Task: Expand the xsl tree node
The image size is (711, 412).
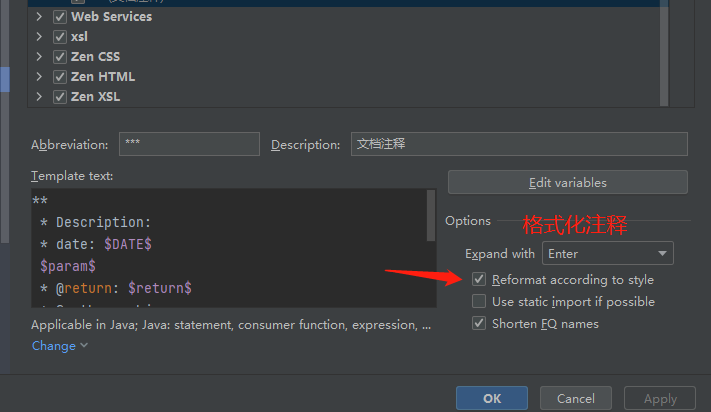Action: (39, 37)
